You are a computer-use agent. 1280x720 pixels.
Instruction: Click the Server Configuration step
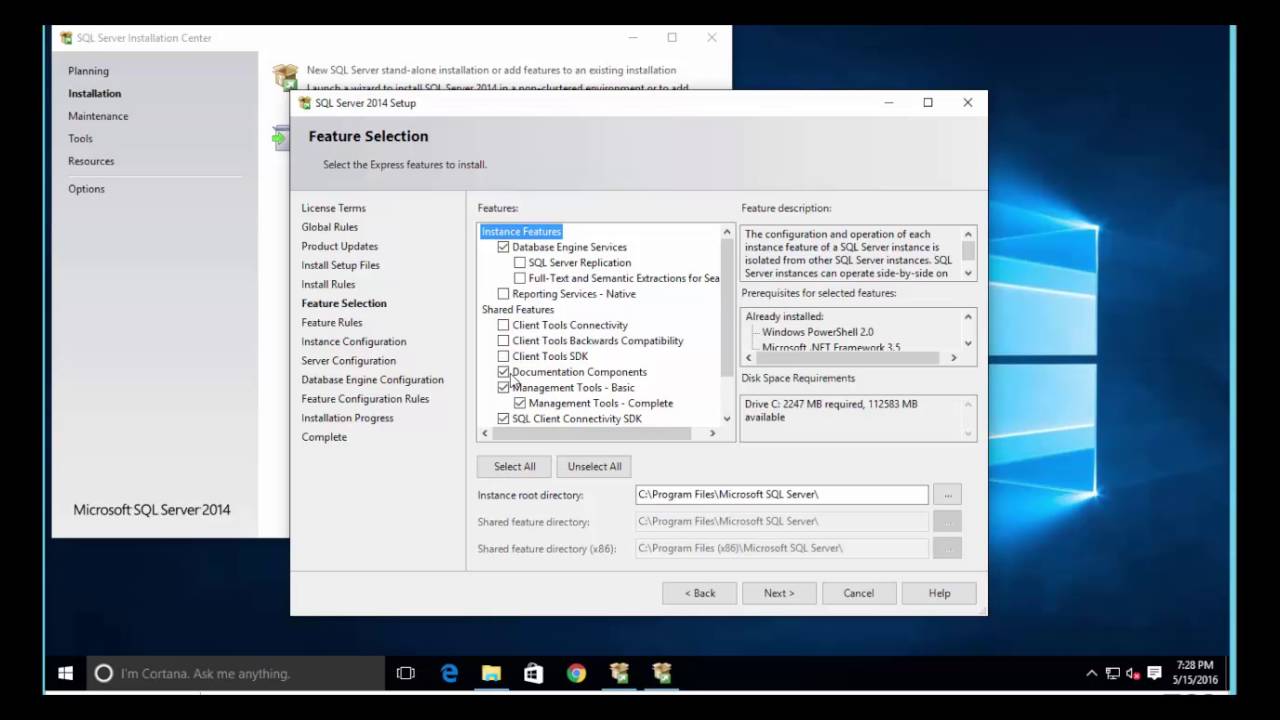pos(348,361)
